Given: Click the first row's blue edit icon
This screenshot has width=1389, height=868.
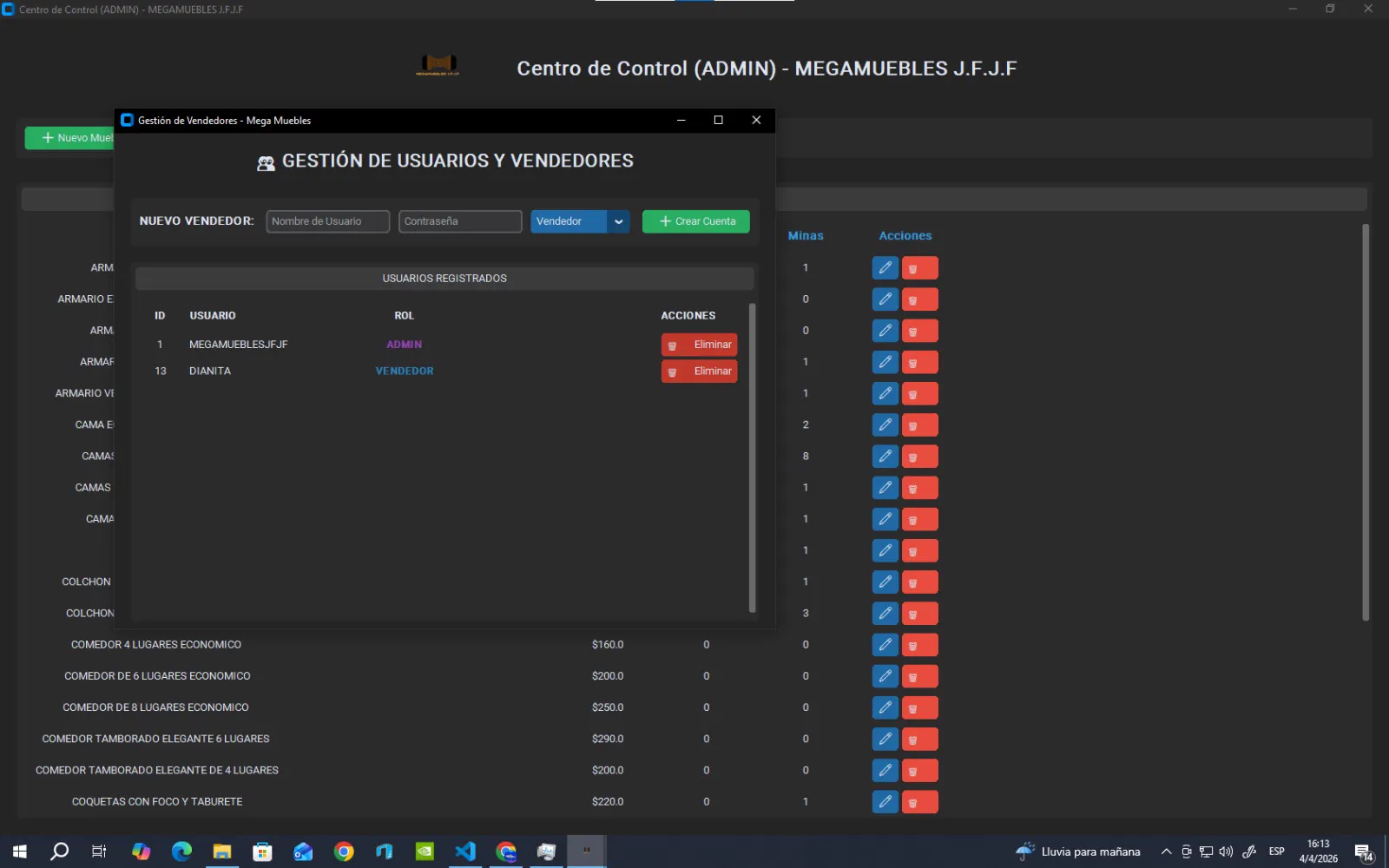Looking at the screenshot, I should [x=885, y=268].
